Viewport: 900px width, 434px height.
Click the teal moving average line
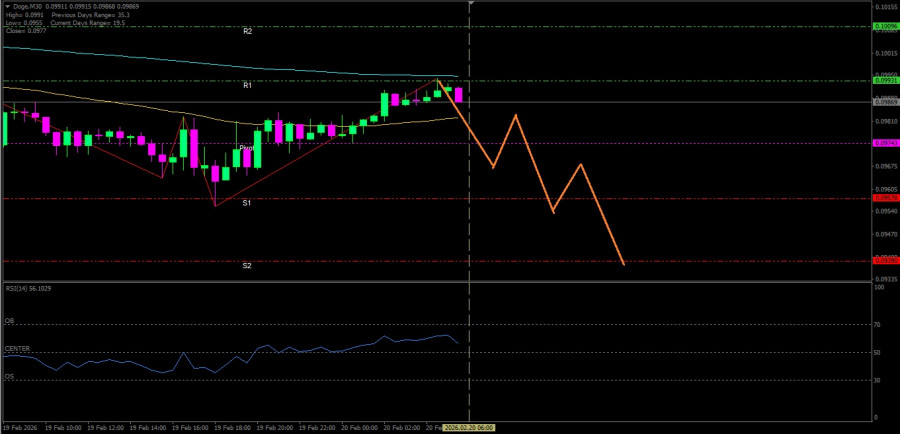[230, 64]
